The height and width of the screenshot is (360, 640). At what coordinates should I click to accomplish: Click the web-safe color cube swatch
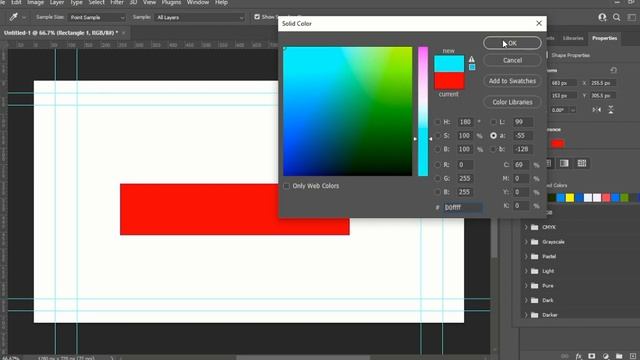[x=472, y=67]
